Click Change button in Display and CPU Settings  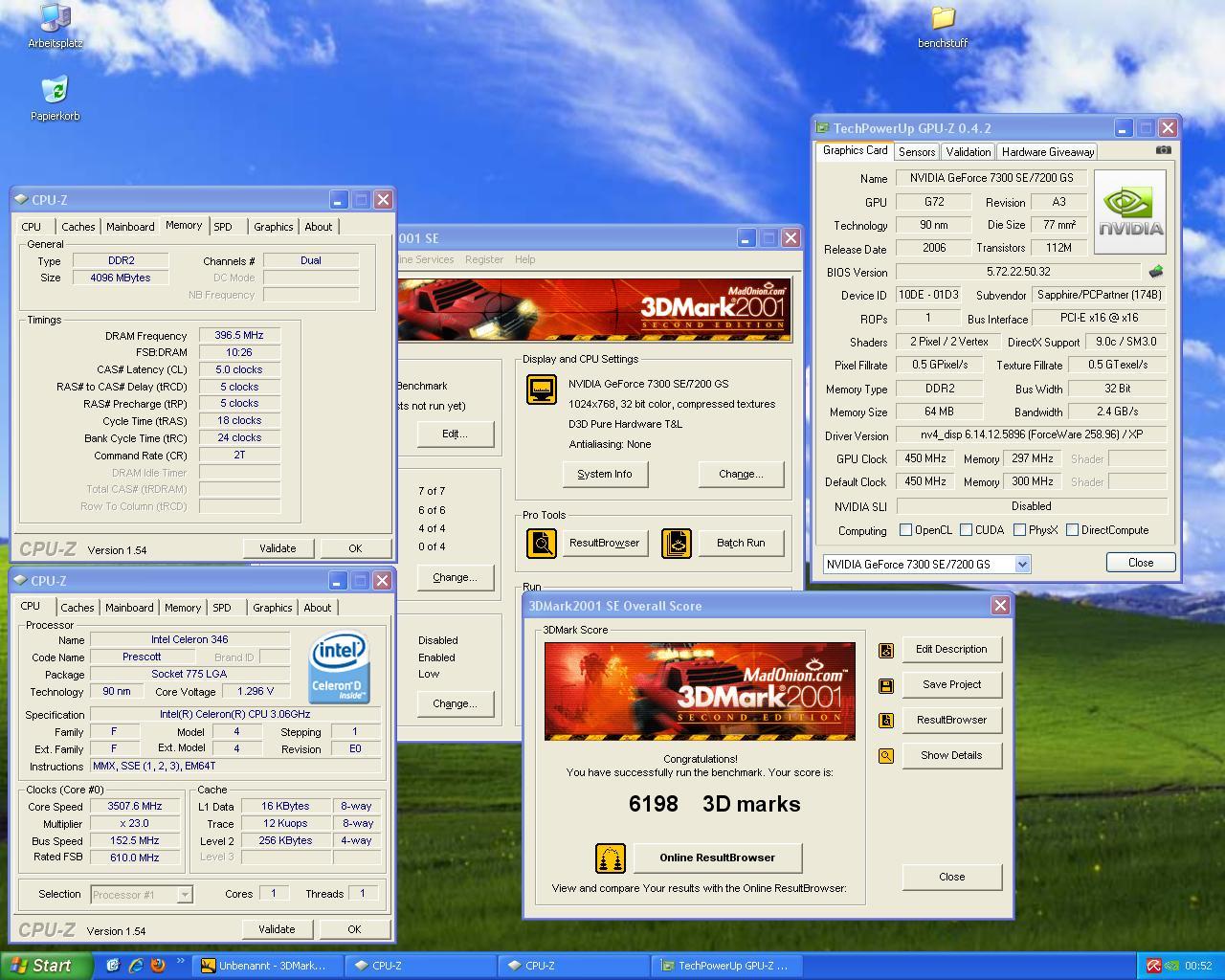741,474
